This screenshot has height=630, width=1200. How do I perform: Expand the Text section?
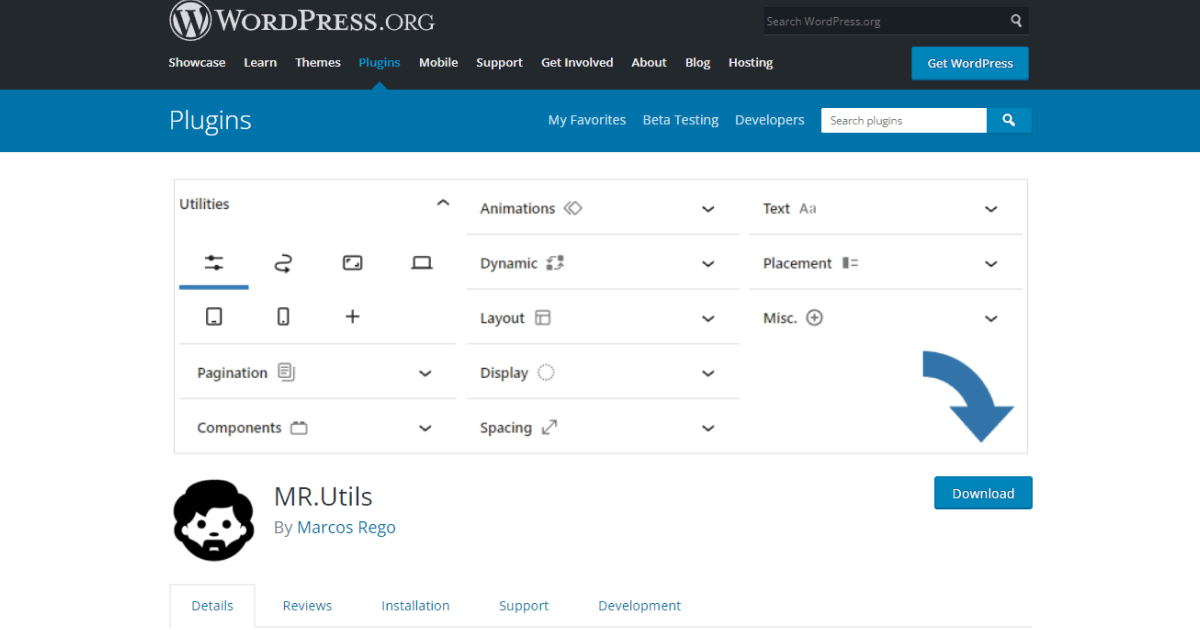point(991,209)
